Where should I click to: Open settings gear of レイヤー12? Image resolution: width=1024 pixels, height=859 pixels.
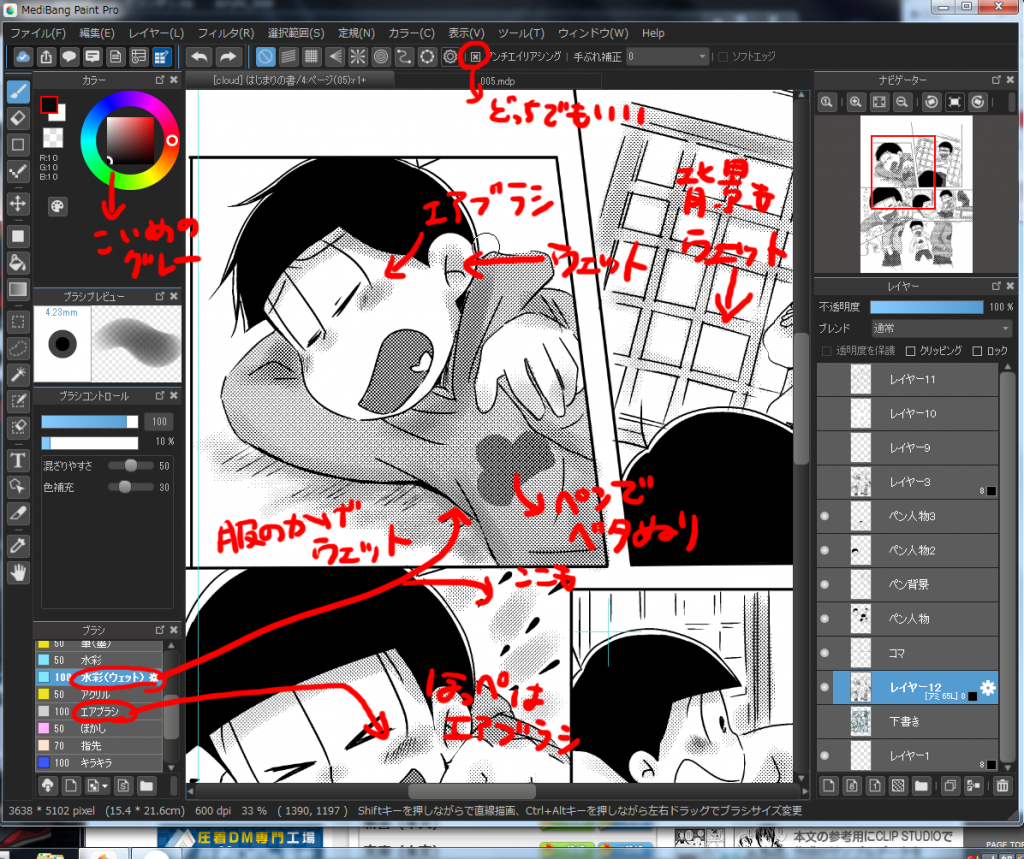(x=987, y=687)
